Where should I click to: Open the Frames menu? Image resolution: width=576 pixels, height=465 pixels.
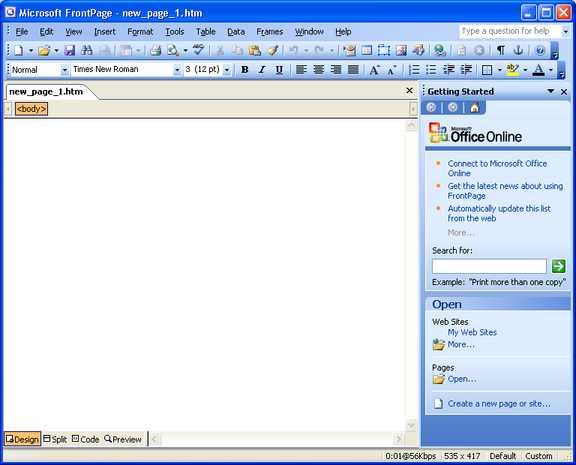tap(270, 32)
